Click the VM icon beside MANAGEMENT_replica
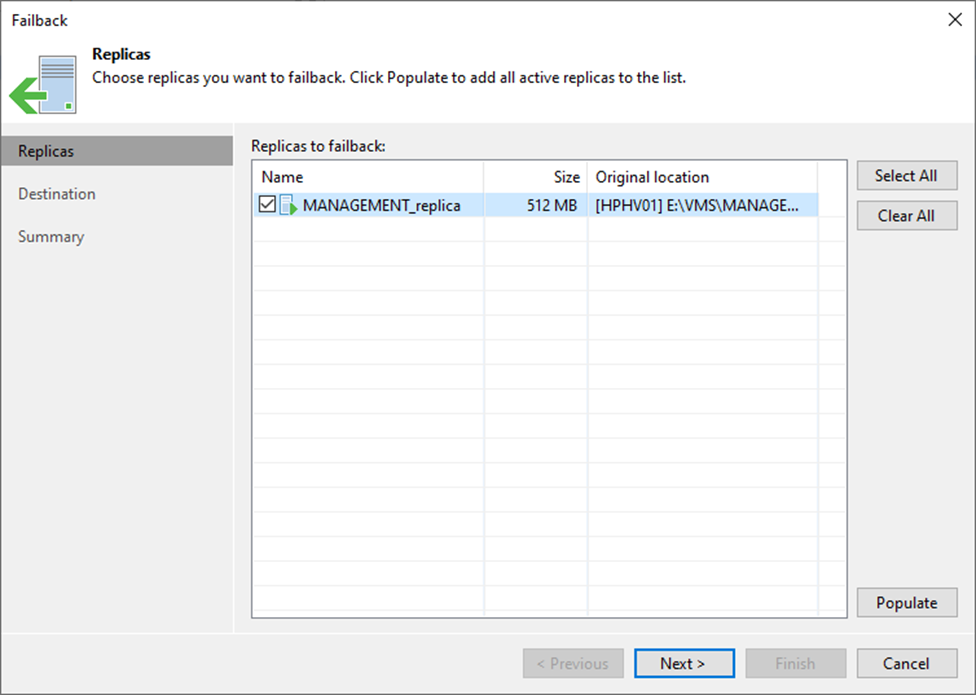This screenshot has height=695, width=976. click(288, 205)
